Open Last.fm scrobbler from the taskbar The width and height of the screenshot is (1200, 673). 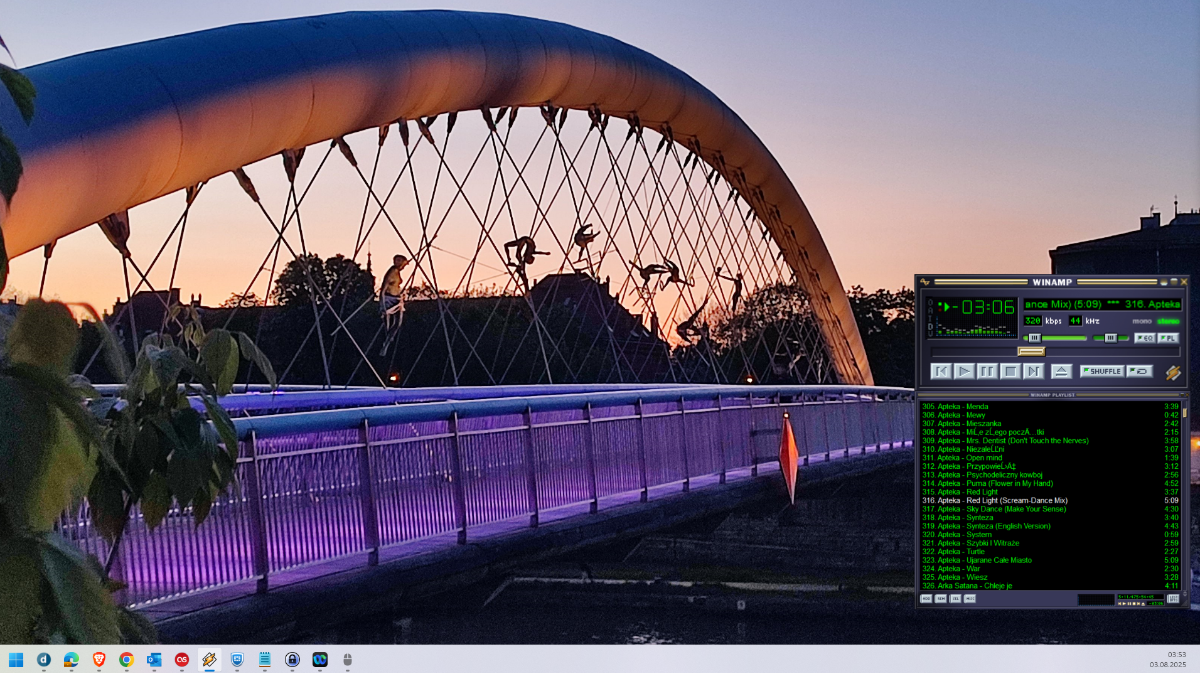coord(182,659)
